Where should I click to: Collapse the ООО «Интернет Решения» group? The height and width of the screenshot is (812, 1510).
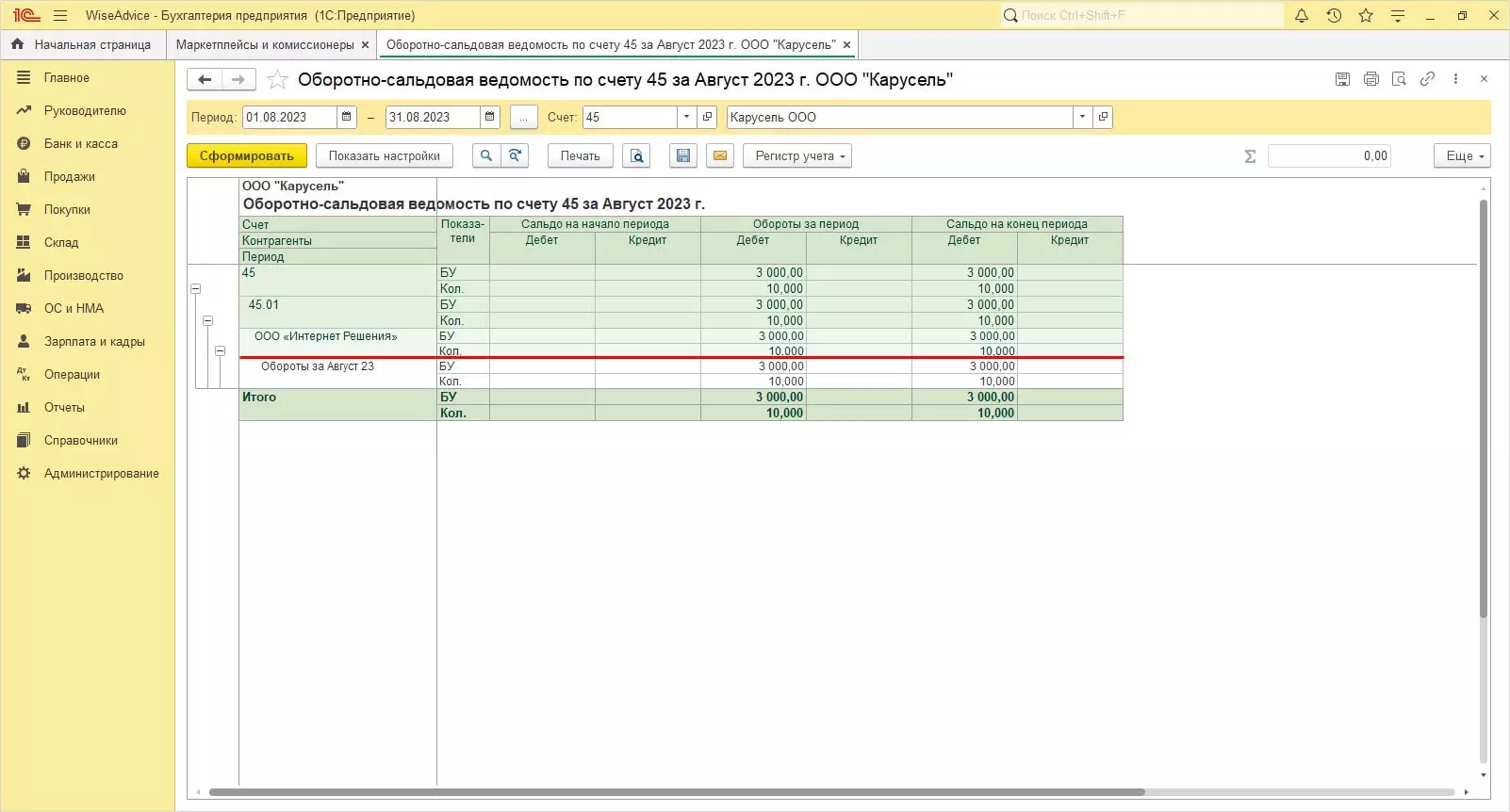tap(220, 351)
